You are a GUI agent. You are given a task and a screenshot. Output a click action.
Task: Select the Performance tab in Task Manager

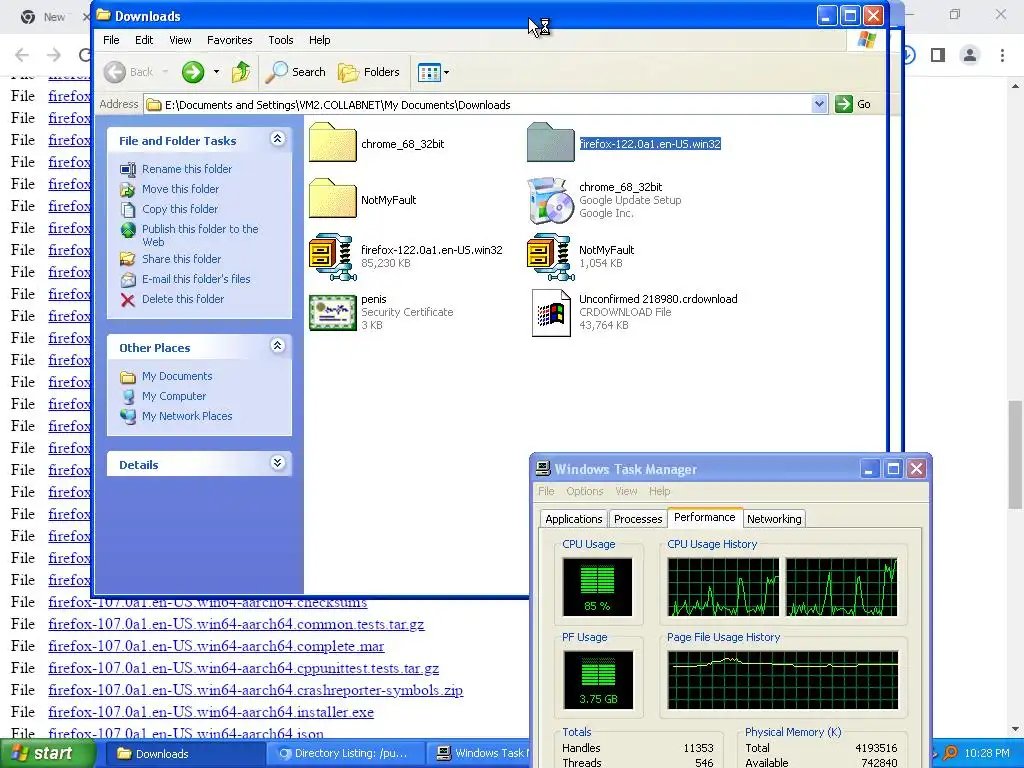pos(705,517)
